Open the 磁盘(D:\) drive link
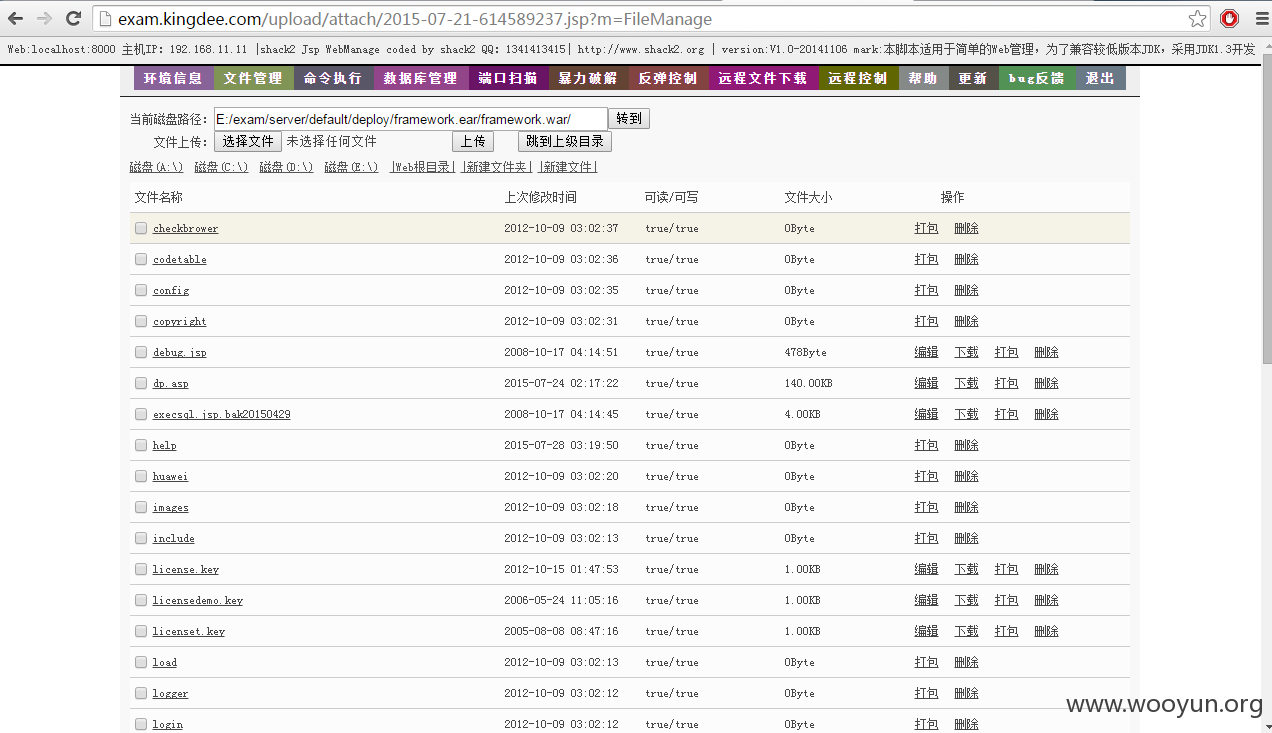1272x733 pixels. point(286,167)
